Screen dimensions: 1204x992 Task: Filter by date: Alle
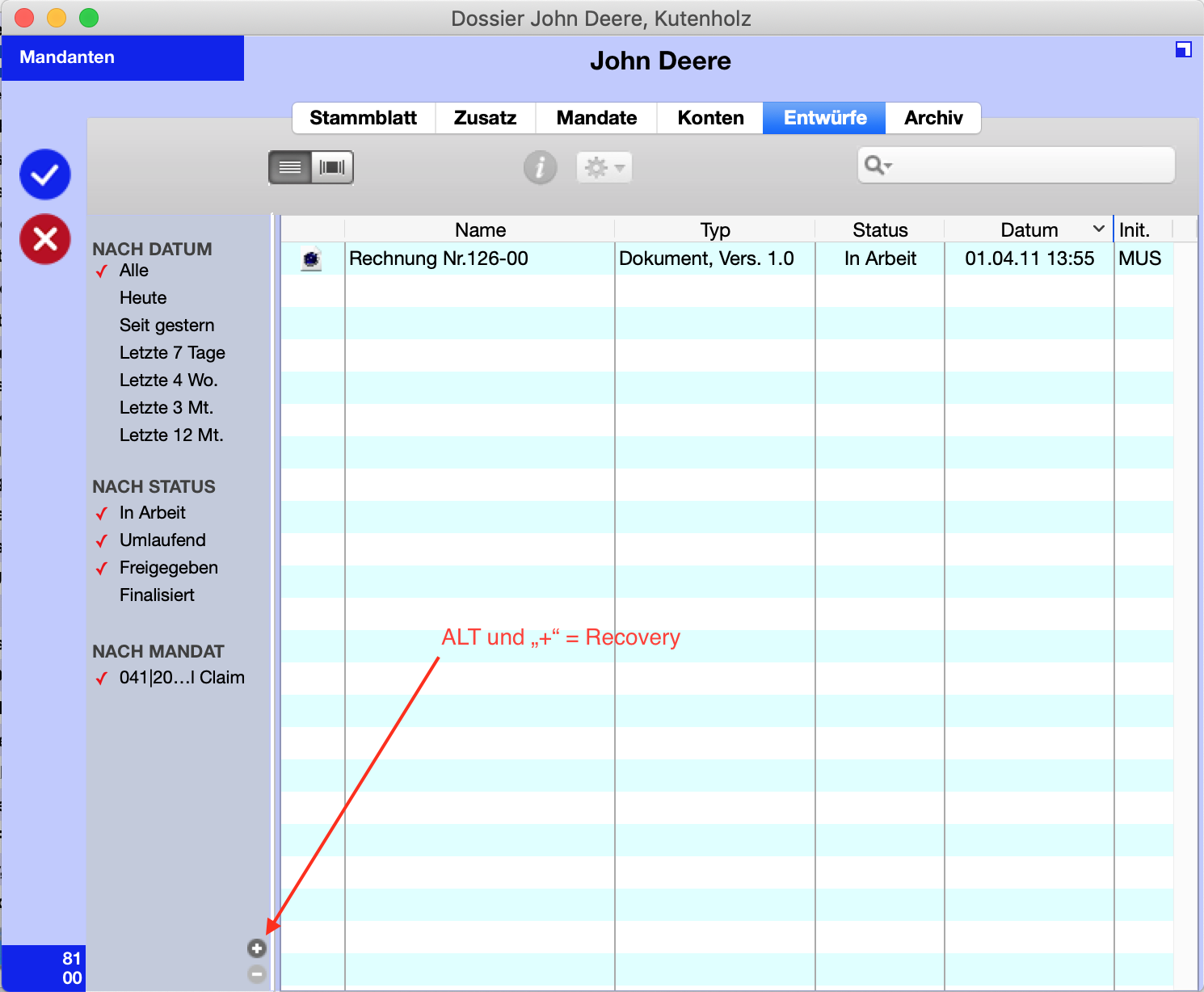(x=134, y=271)
